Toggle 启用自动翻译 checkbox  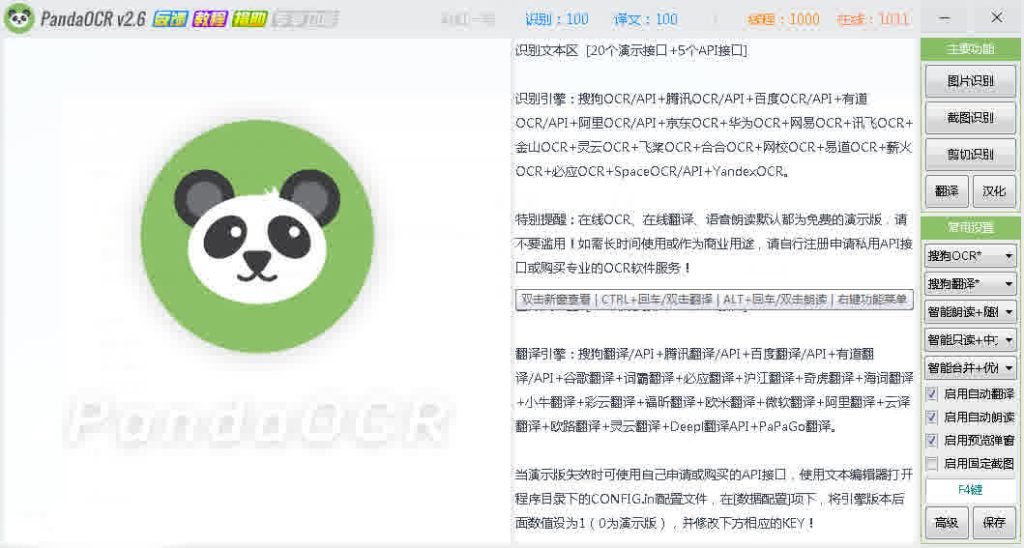(x=932, y=394)
